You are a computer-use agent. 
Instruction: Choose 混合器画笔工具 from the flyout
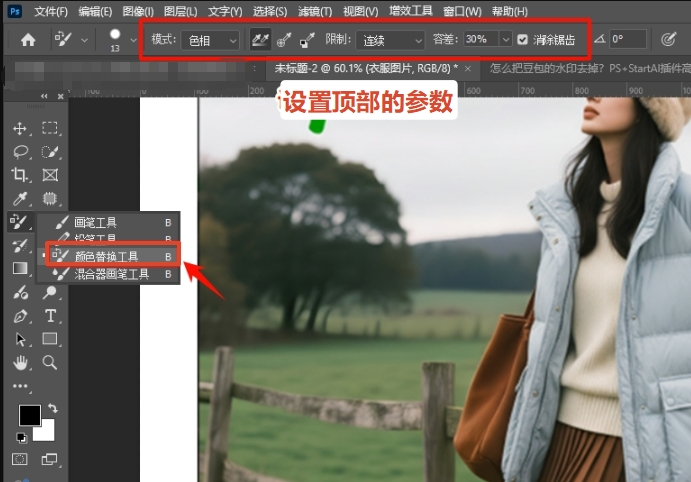pyautogui.click(x=110, y=273)
